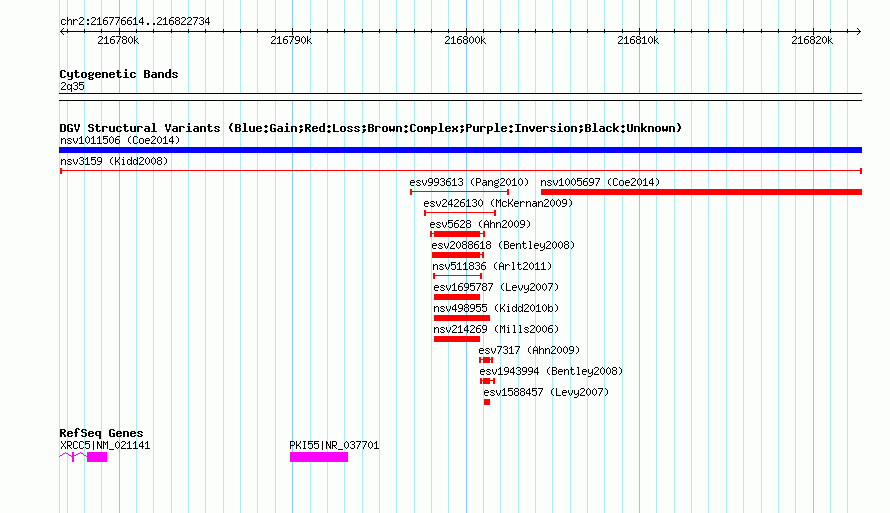Click the ruler's right arrow end

[x=859, y=32]
